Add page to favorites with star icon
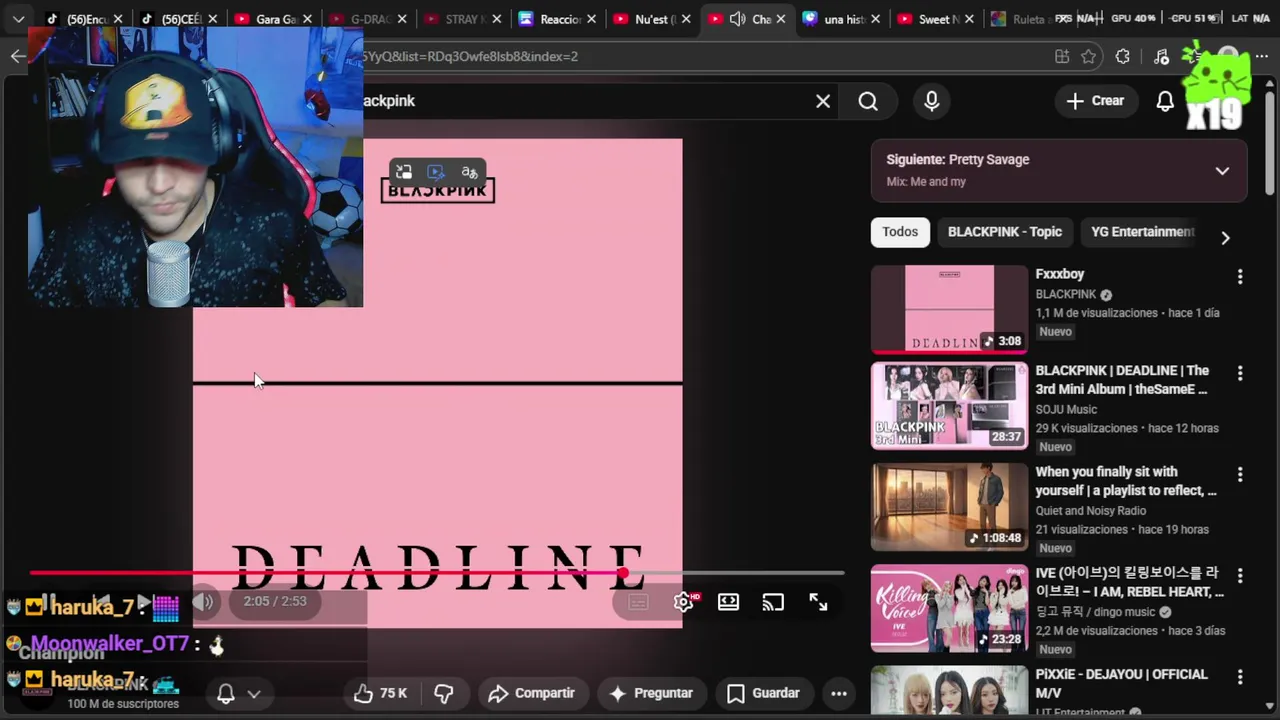 click(x=1089, y=56)
